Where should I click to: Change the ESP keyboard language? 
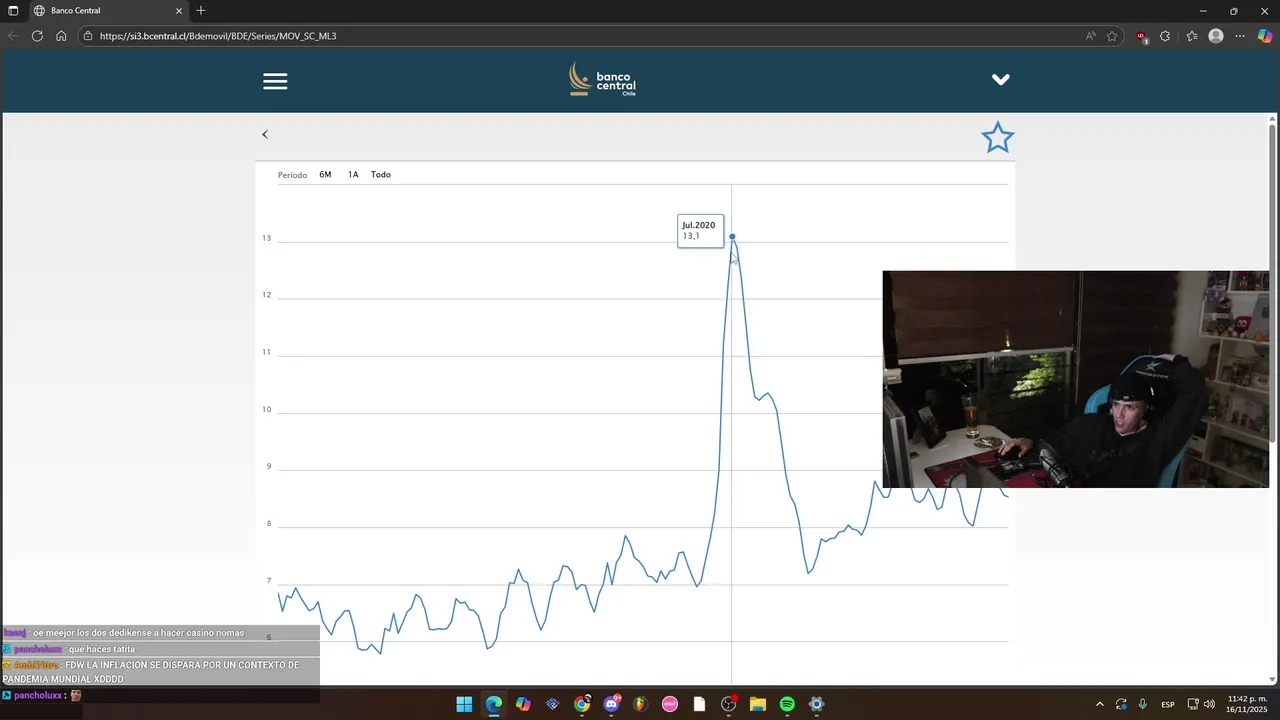point(1168,704)
